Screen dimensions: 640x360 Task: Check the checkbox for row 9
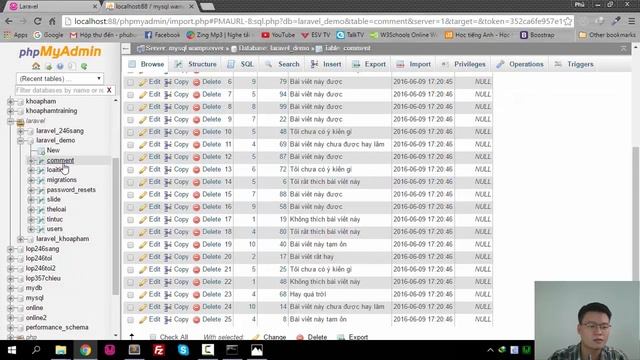point(130,120)
